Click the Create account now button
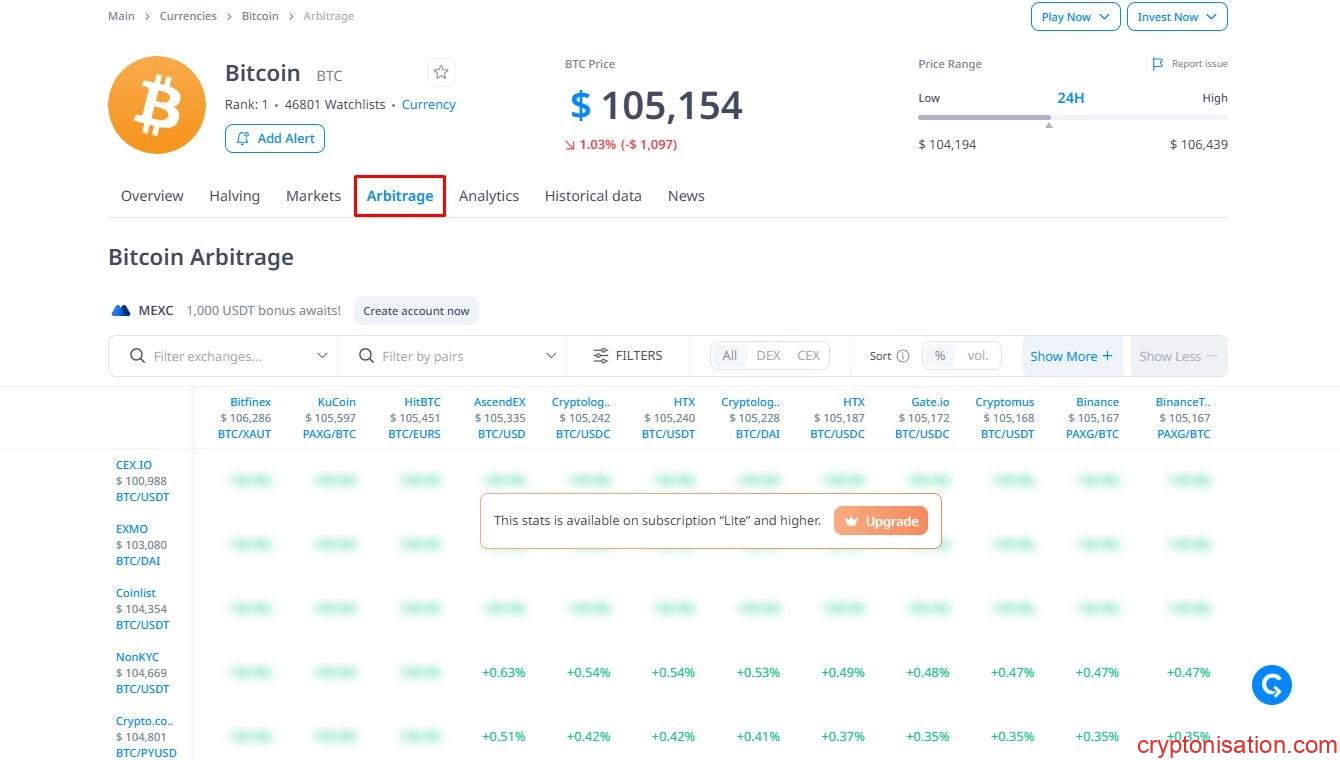 [x=416, y=311]
